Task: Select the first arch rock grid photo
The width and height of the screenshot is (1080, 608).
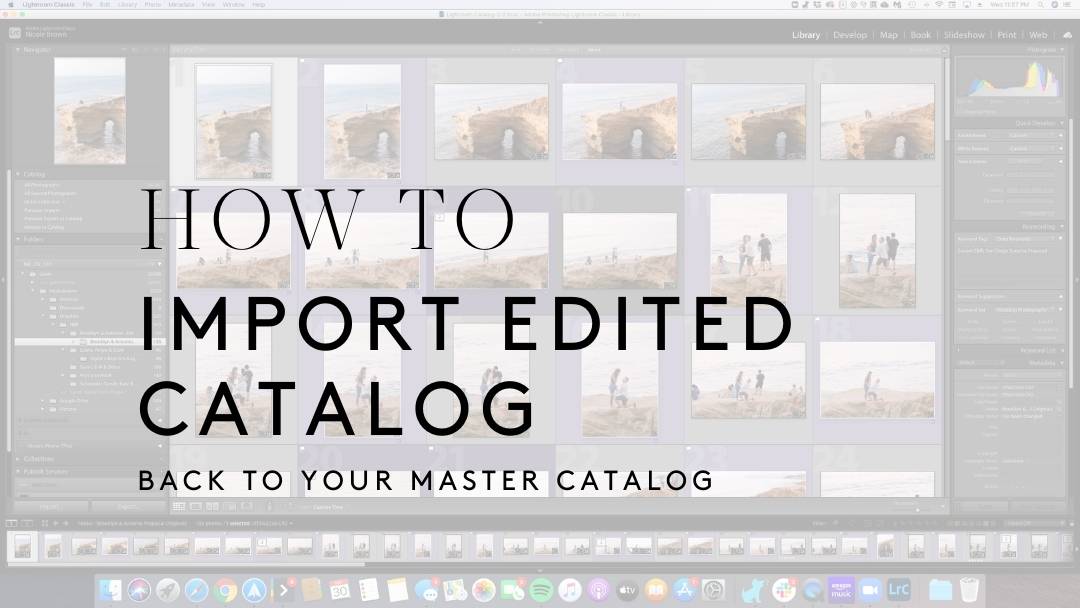Action: [233, 120]
